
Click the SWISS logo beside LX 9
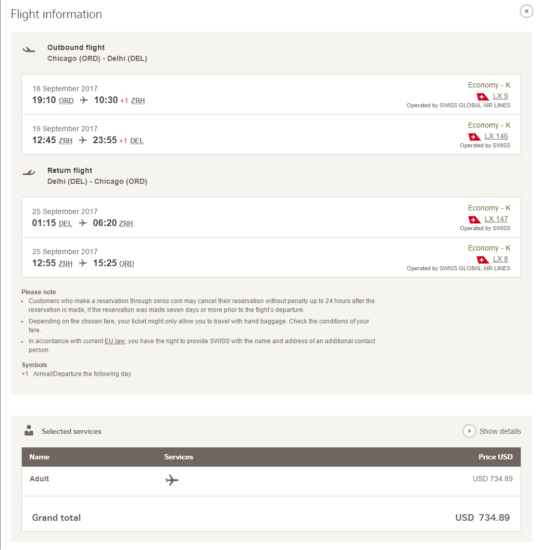483,96
